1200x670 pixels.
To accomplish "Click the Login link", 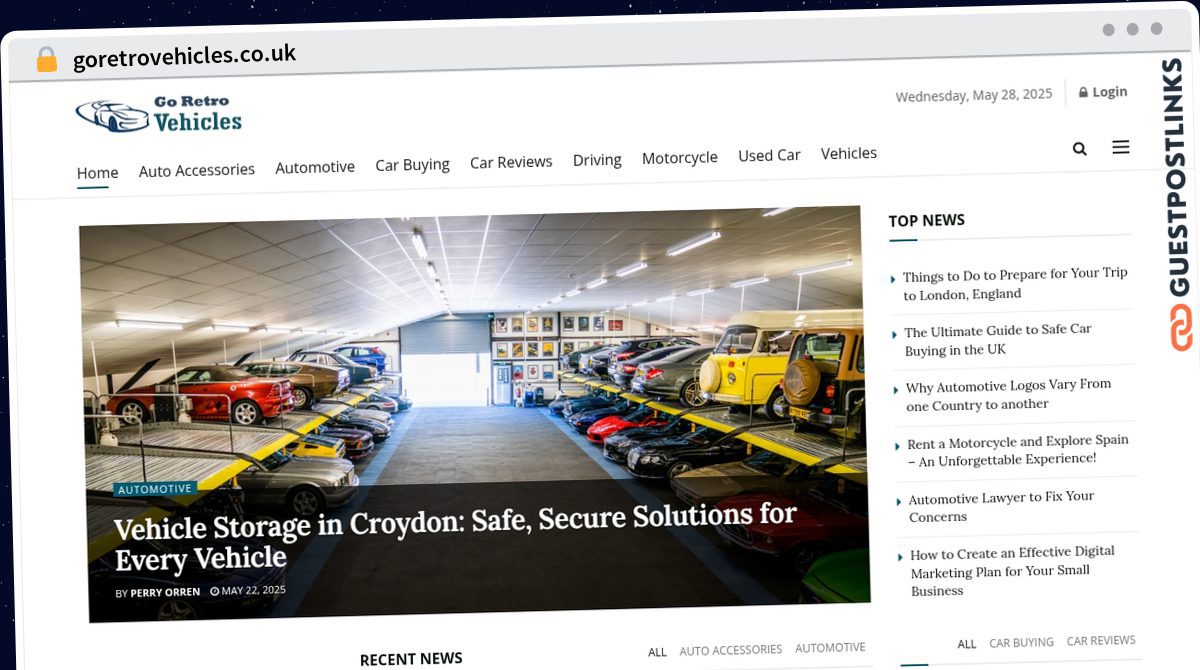I will click(x=1109, y=92).
